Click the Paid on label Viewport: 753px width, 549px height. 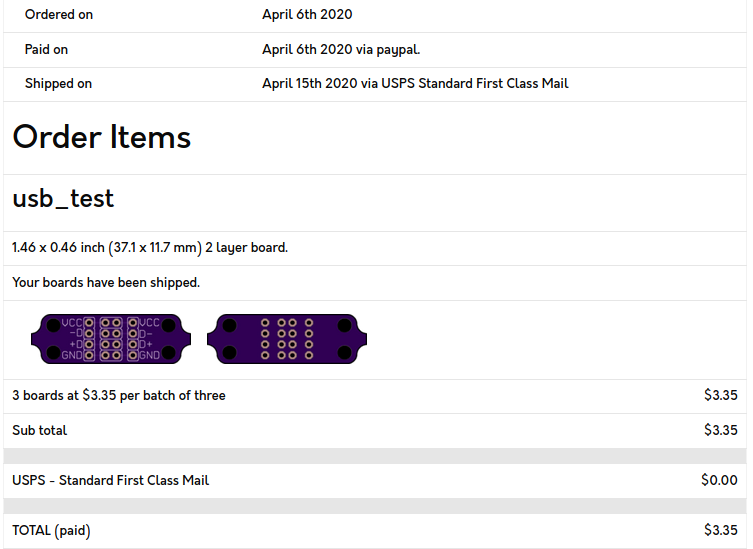(x=46, y=49)
